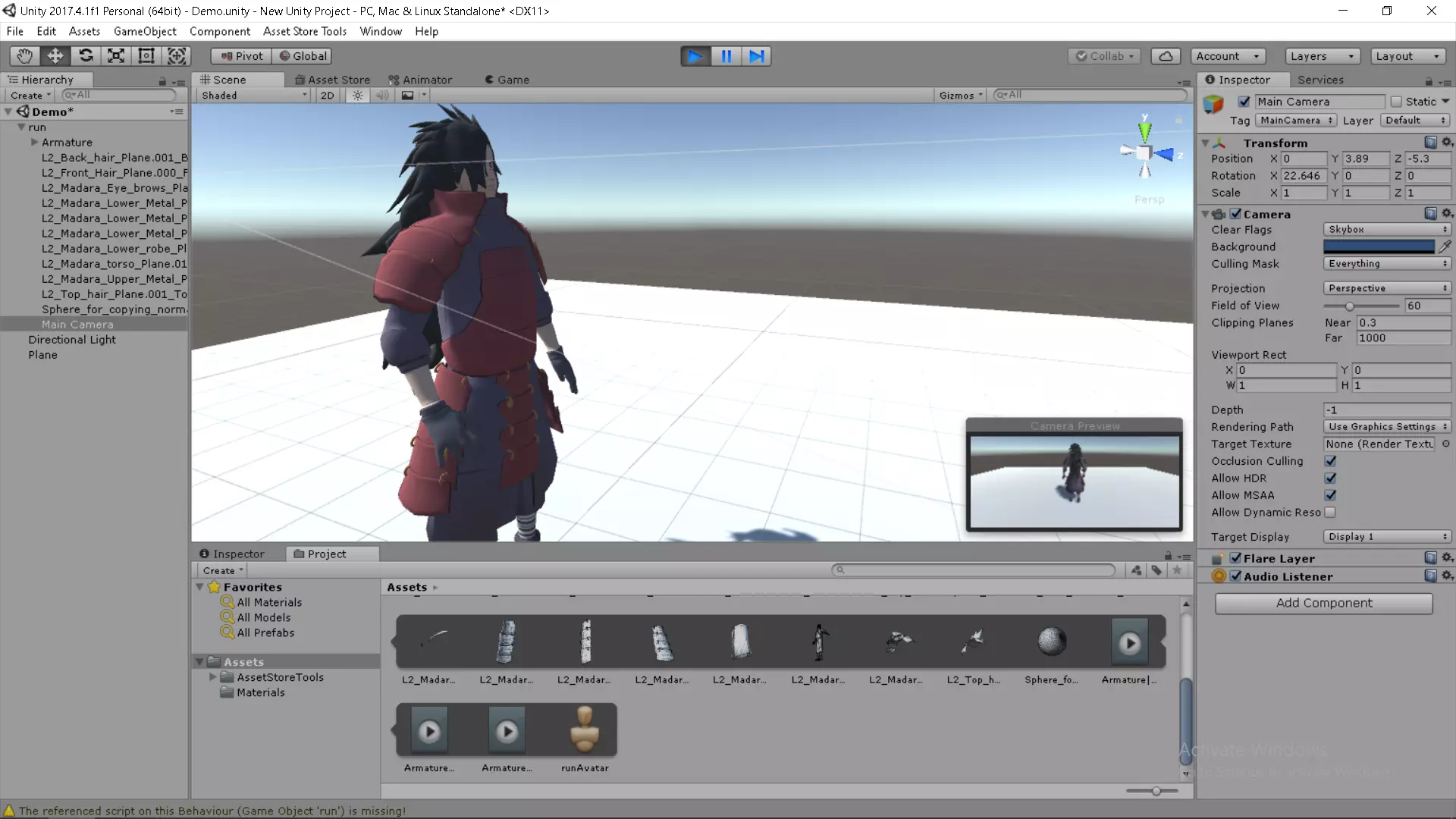Select the Hand tool in the toolbar
Image resolution: width=1456 pixels, height=819 pixels.
24,56
